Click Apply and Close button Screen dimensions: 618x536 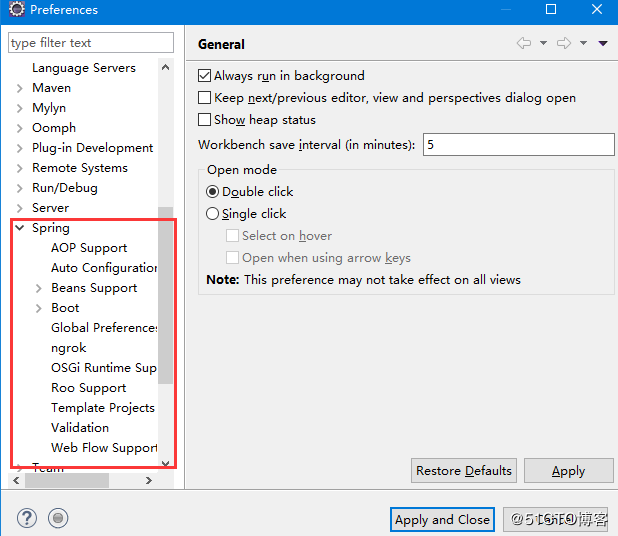click(442, 519)
